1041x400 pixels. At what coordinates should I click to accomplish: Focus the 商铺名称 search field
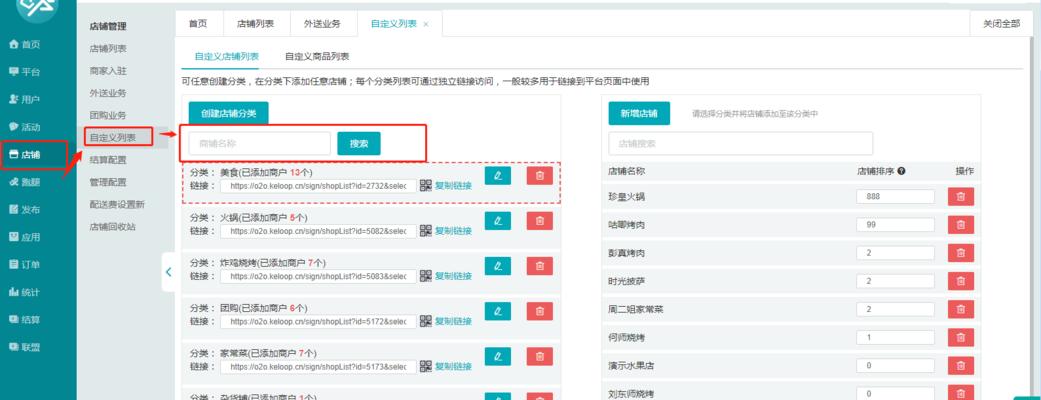(x=260, y=144)
